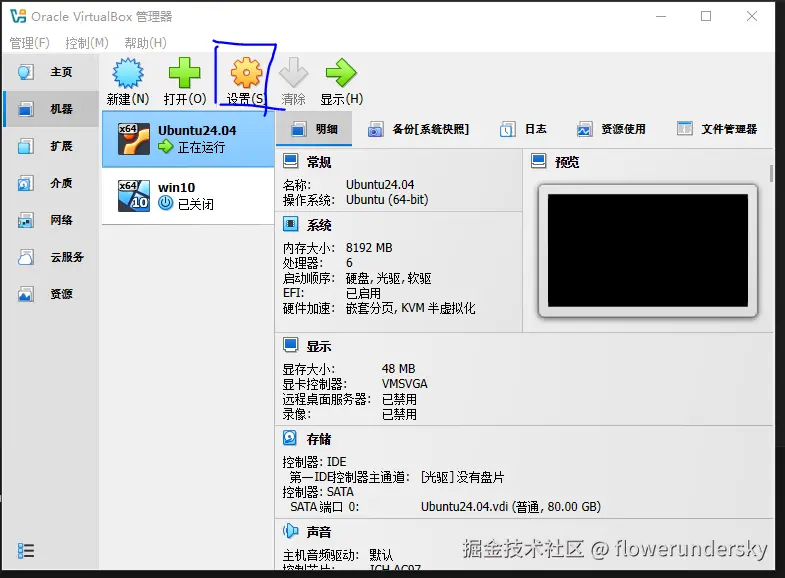Click the optical drive entry [光驱] 没有盘片
The height and width of the screenshot is (578, 785).
click(x=463, y=477)
